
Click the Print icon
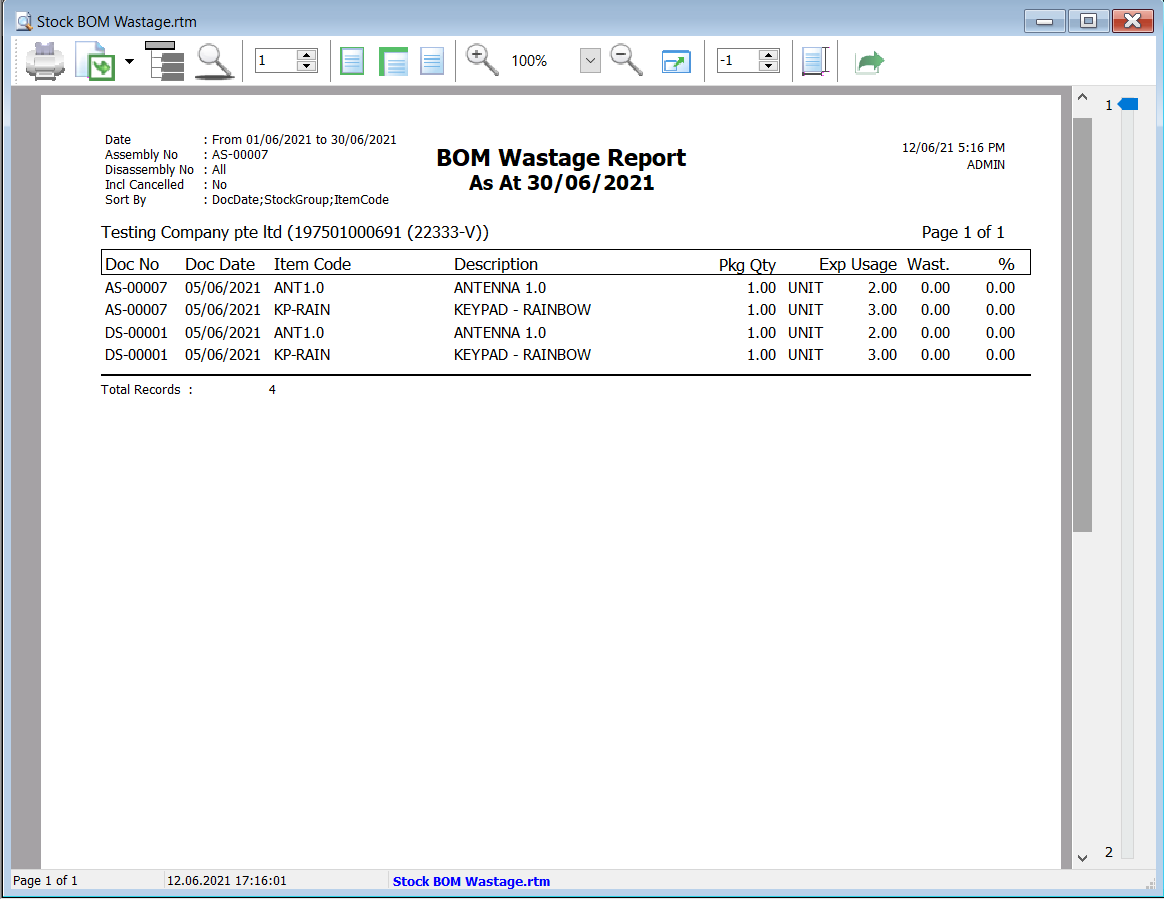[44, 60]
